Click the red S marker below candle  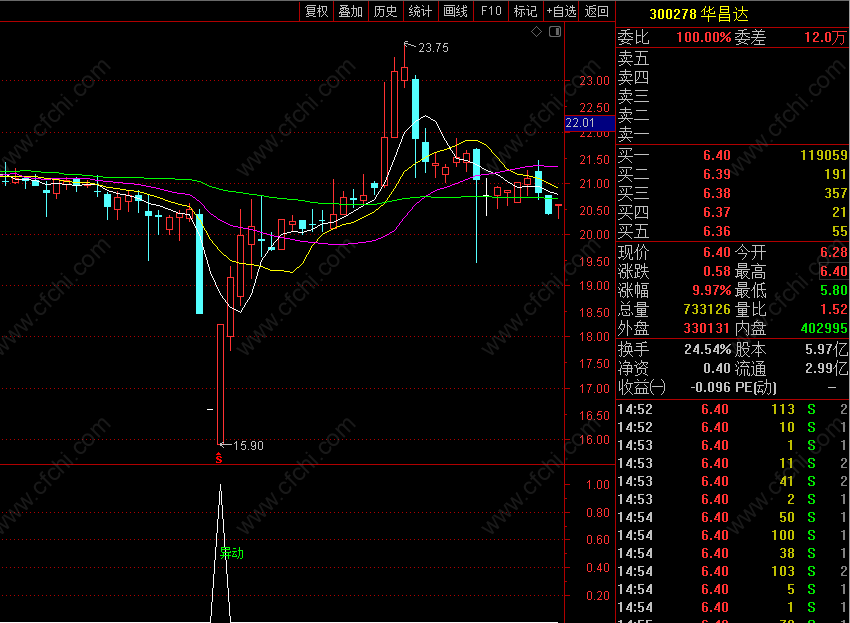click(218, 459)
